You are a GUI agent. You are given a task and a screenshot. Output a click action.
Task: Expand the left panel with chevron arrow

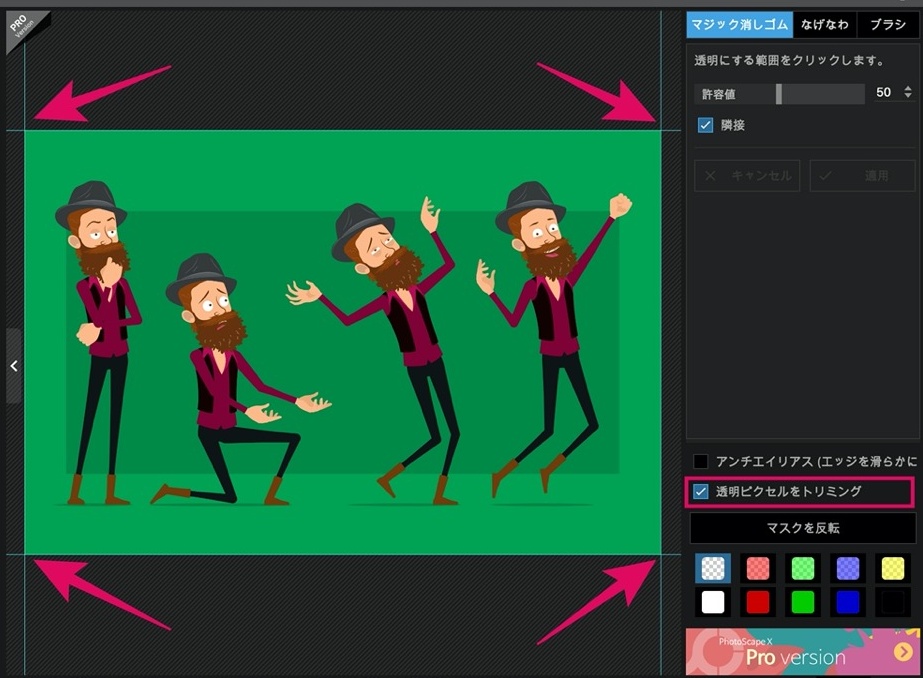point(14,365)
